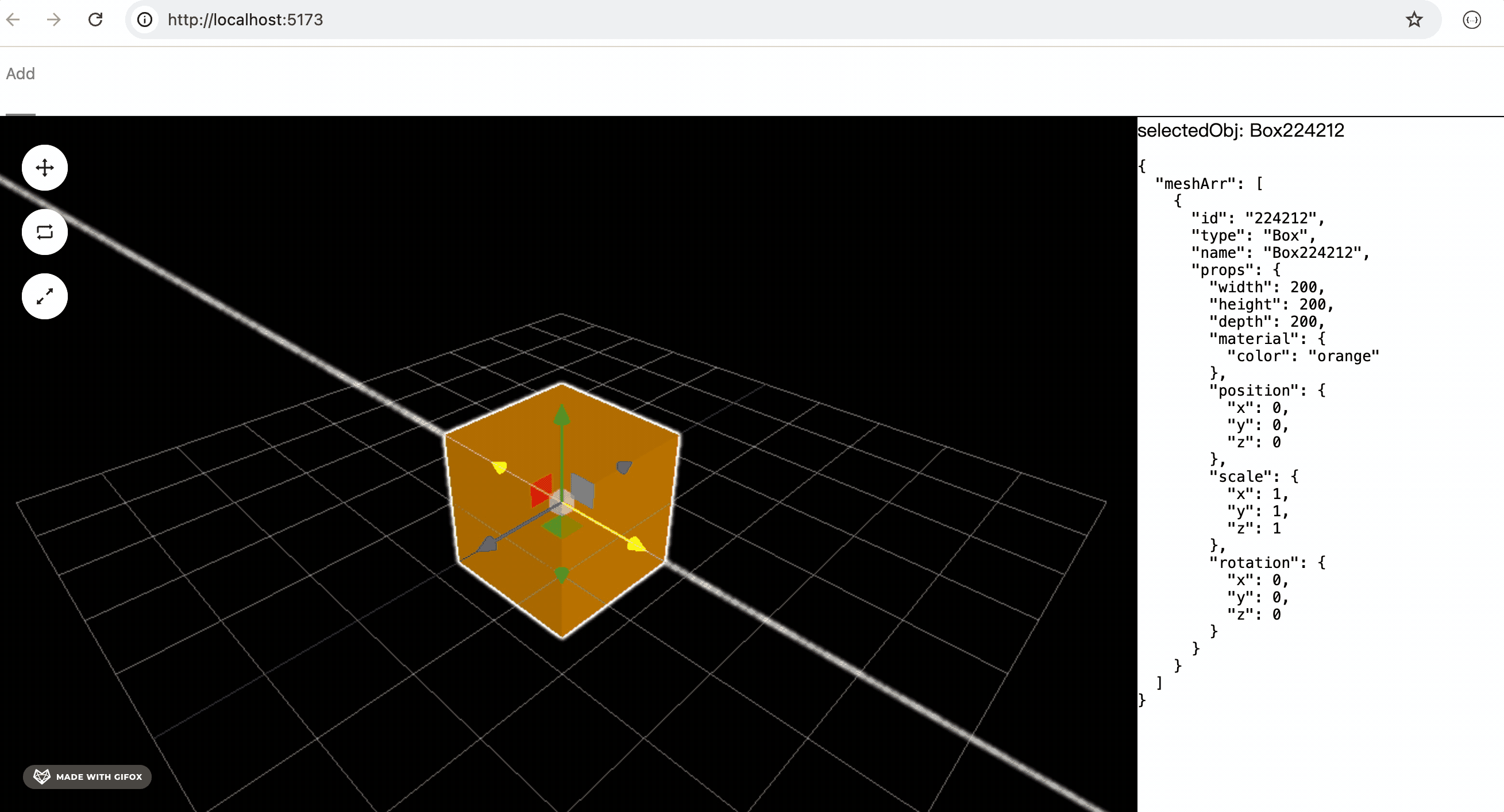This screenshot has height=812, width=1504.
Task: Click the "scale": { line
Action: tap(1254, 476)
